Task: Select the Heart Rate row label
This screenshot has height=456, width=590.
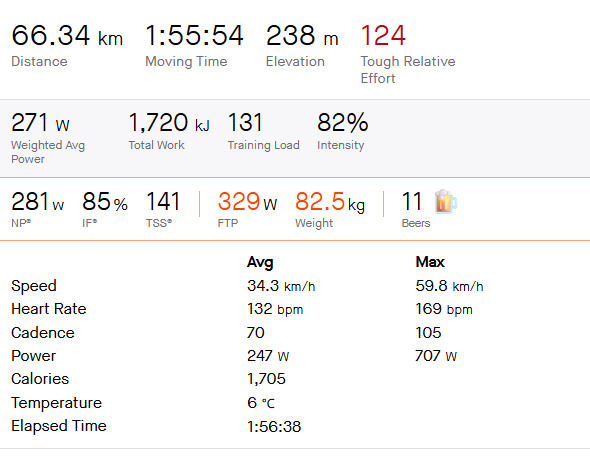Action: point(49,309)
